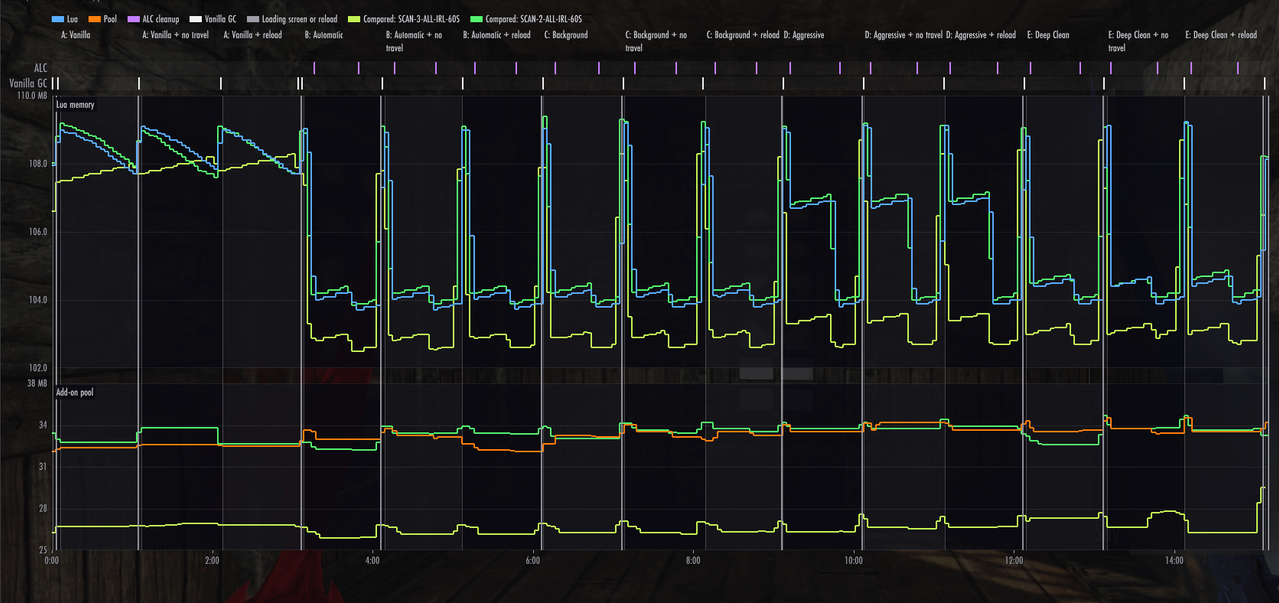1279x603 pixels.
Task: Toggle the ALC cleanup legend entry
Action: point(156,19)
